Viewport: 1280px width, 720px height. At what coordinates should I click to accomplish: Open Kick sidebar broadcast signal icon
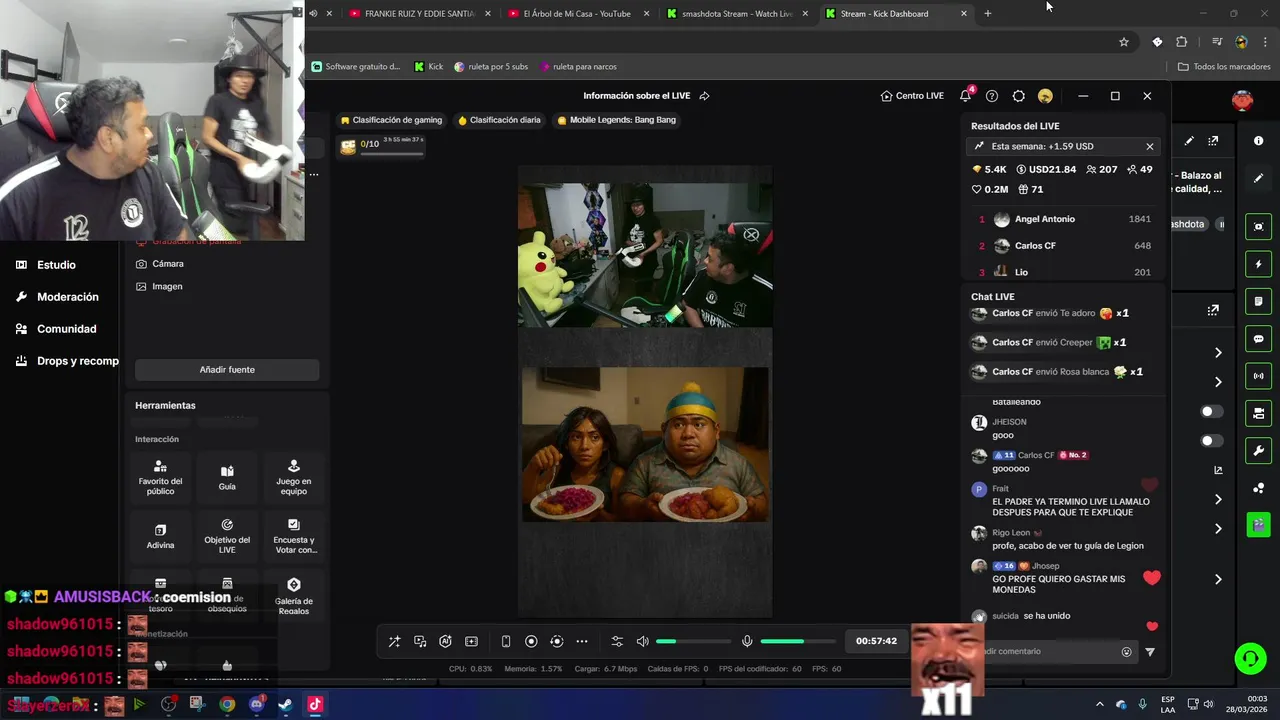point(1259,376)
